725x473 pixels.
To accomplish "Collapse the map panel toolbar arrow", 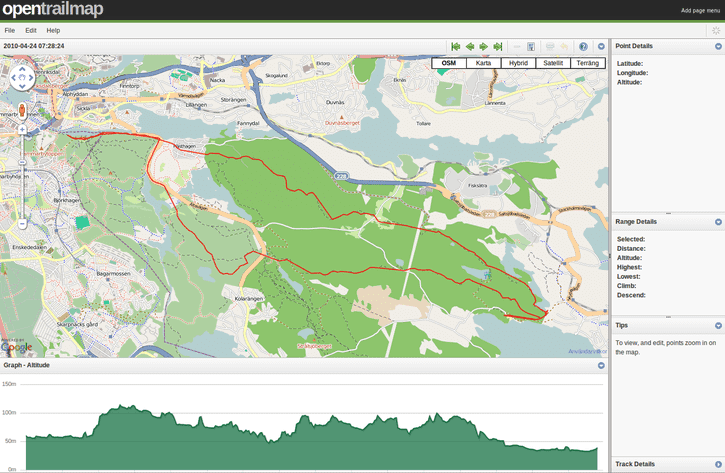I will [x=601, y=47].
